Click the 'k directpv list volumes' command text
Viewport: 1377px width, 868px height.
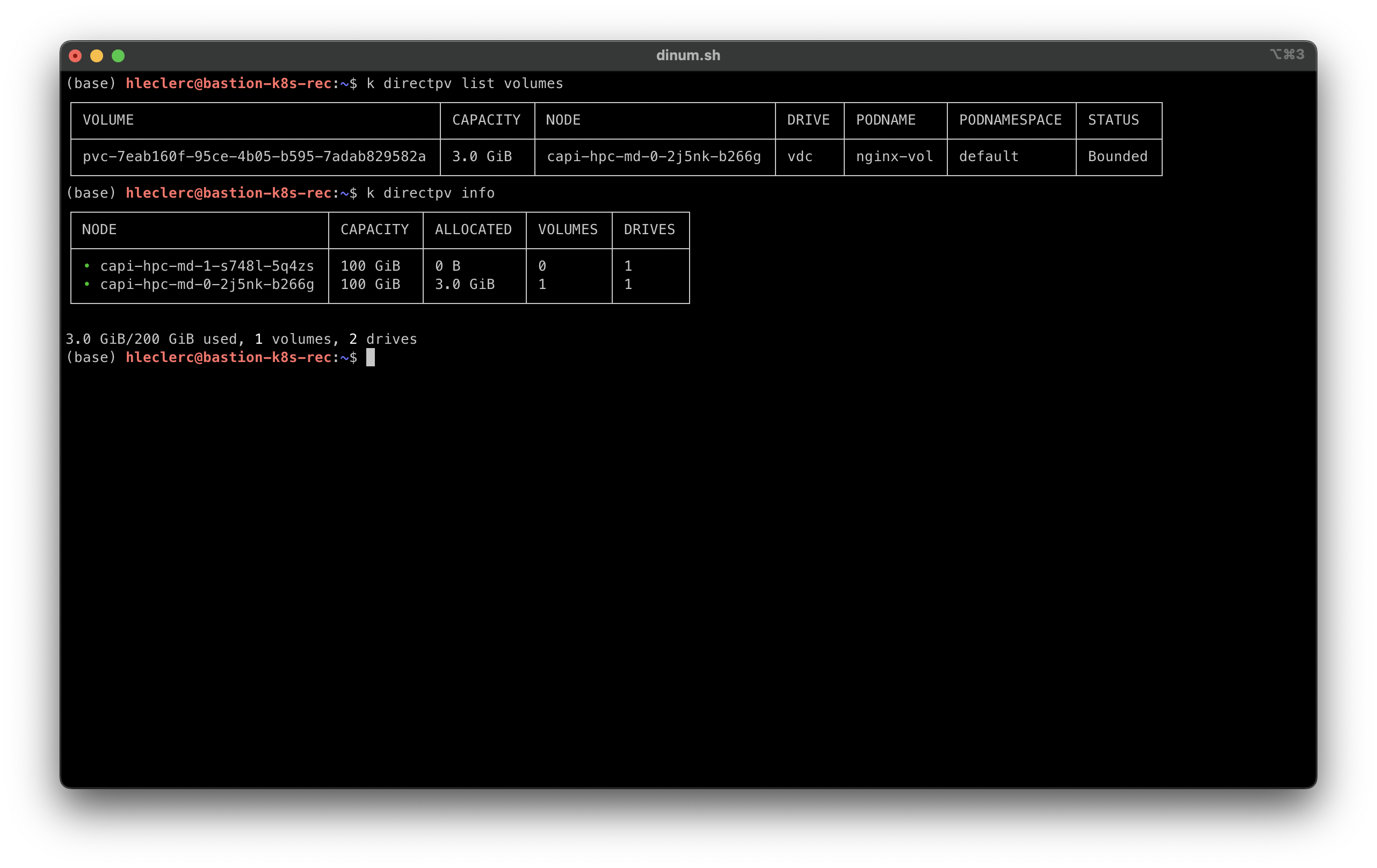465,83
